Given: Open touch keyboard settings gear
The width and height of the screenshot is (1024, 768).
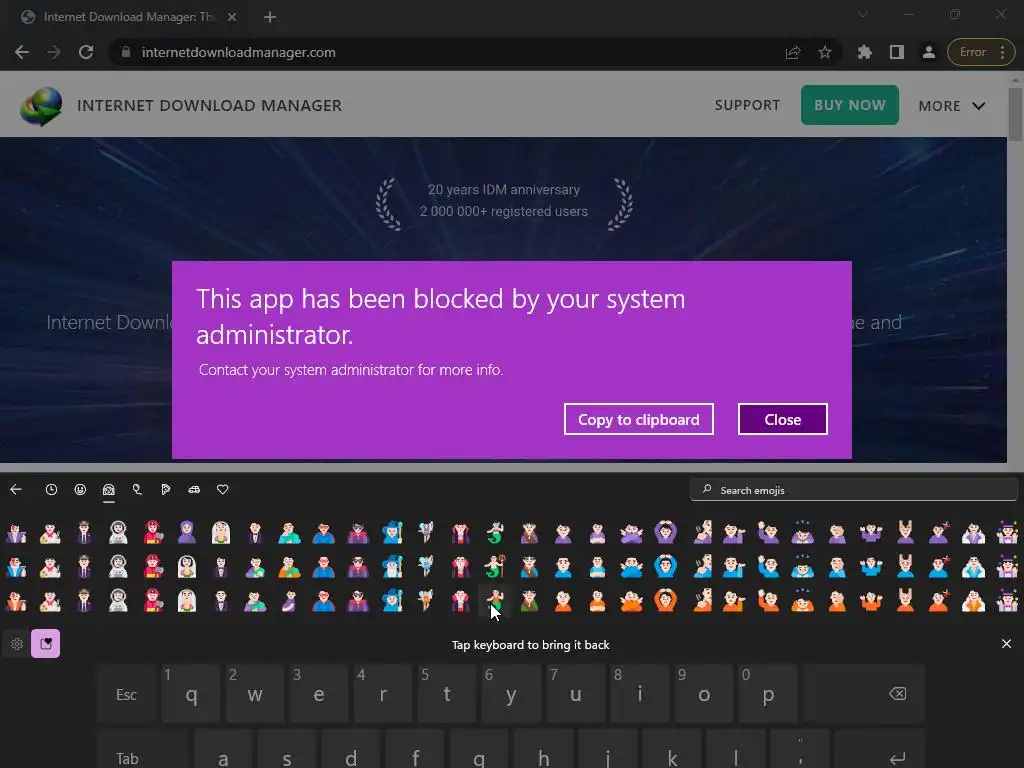Looking at the screenshot, I should pos(17,644).
